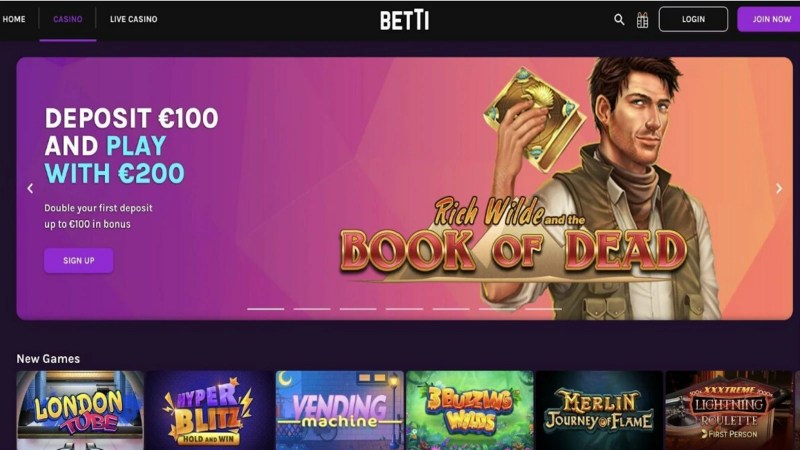Screen dimensions: 800x450
Task: Advance banner with right arrow
Action: pos(779,188)
